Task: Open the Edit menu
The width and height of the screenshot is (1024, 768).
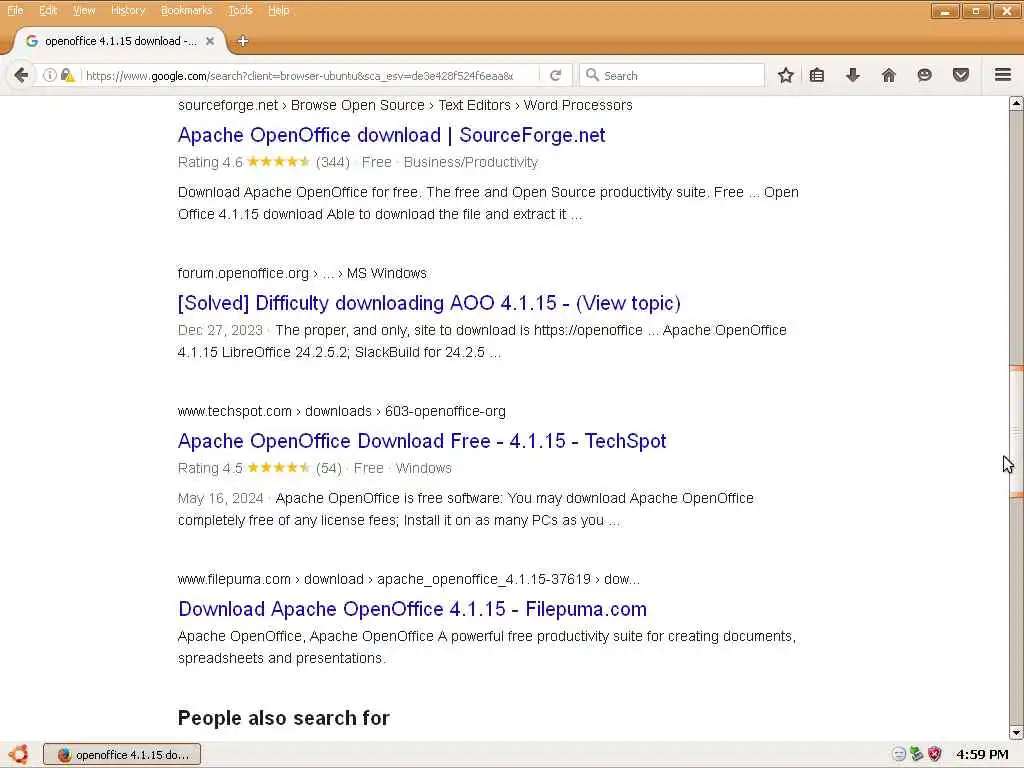Action: (x=48, y=10)
